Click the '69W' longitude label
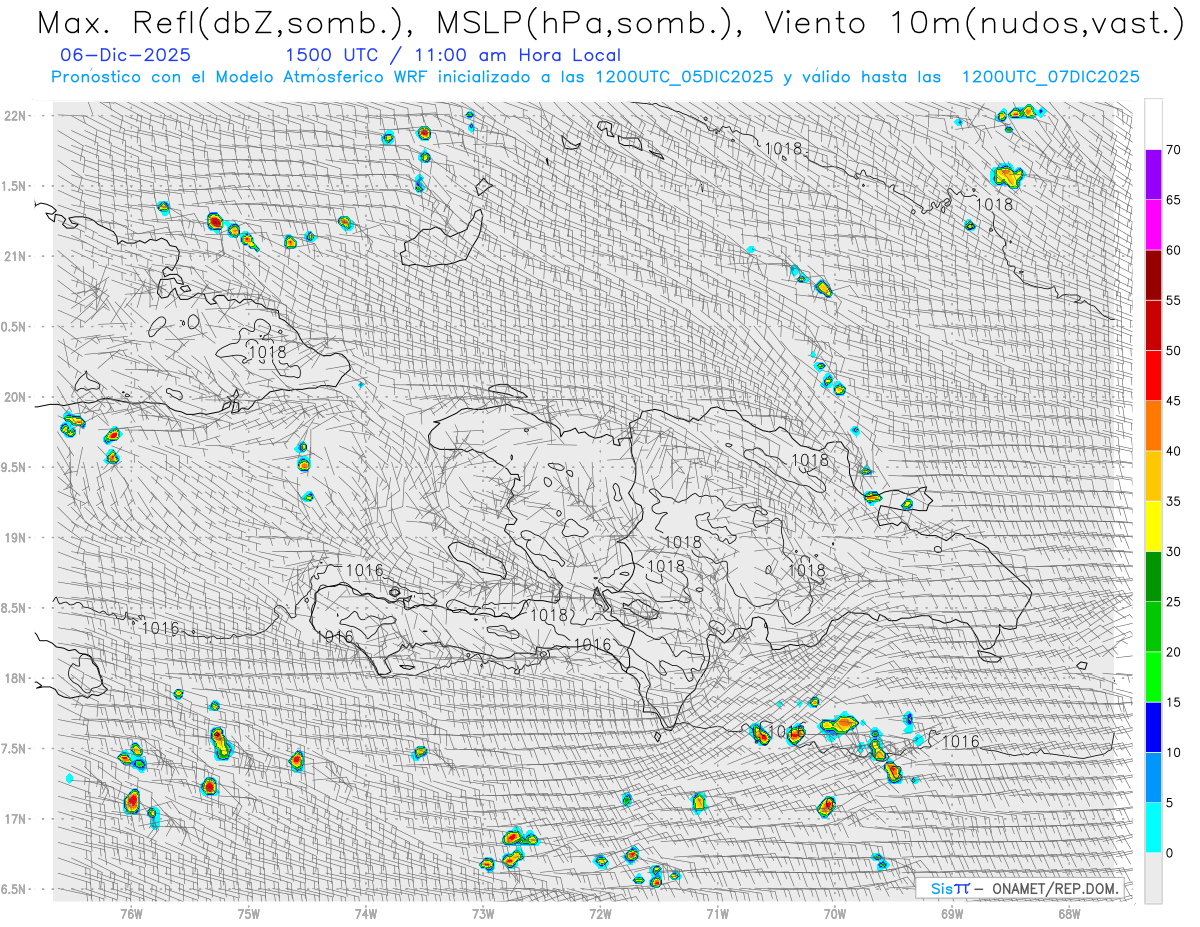The image size is (1200, 927). point(952,913)
